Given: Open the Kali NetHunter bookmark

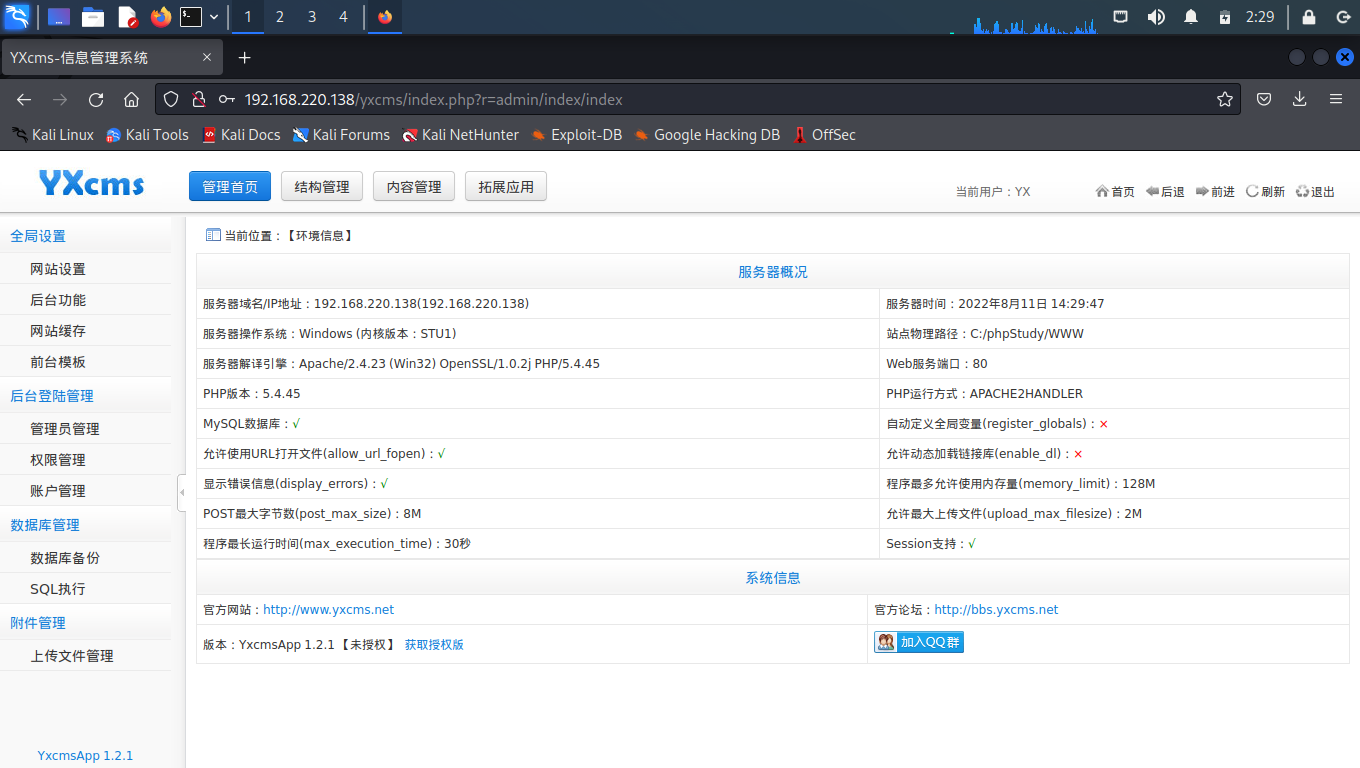Looking at the screenshot, I should click(461, 135).
